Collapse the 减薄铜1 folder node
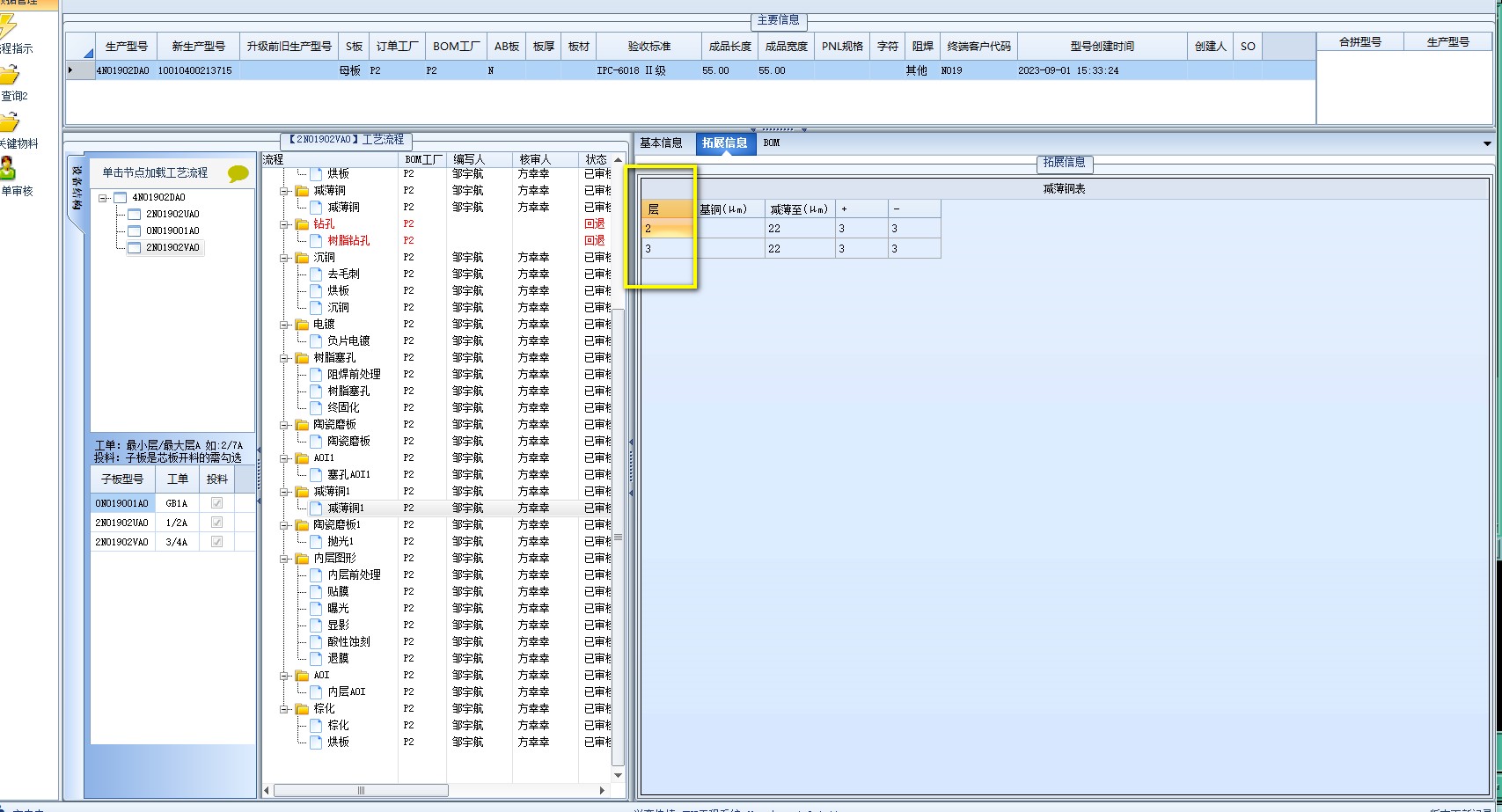Screen dimensions: 1502x812 tap(285, 492)
